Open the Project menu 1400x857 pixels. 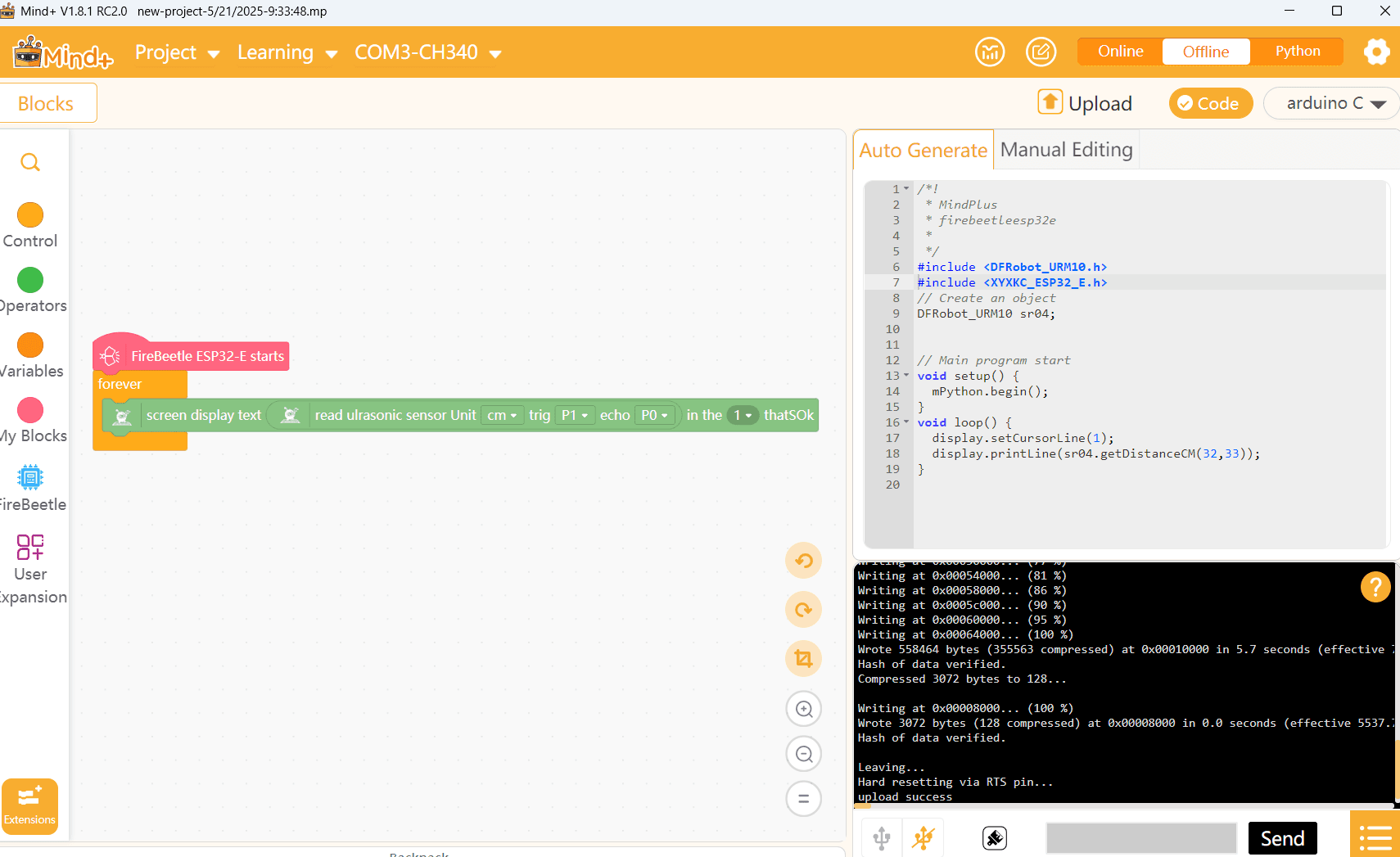[177, 52]
